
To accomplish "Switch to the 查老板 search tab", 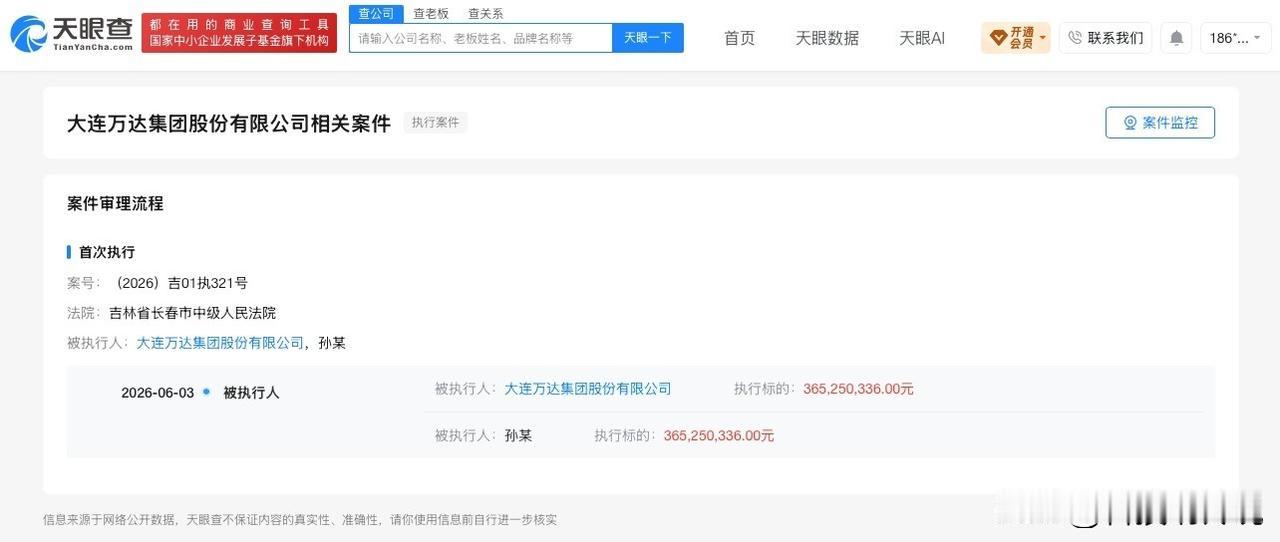I will click(431, 14).
